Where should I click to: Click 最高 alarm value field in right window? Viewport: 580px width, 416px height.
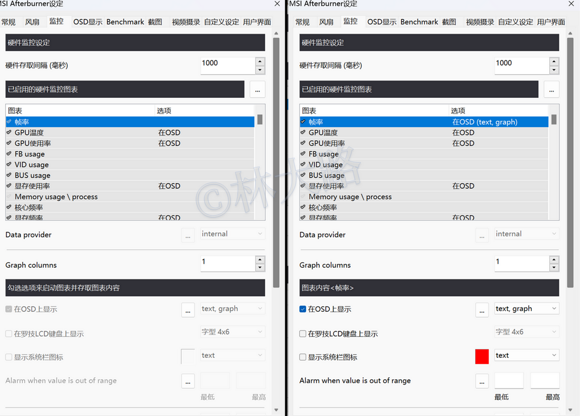(x=544, y=381)
